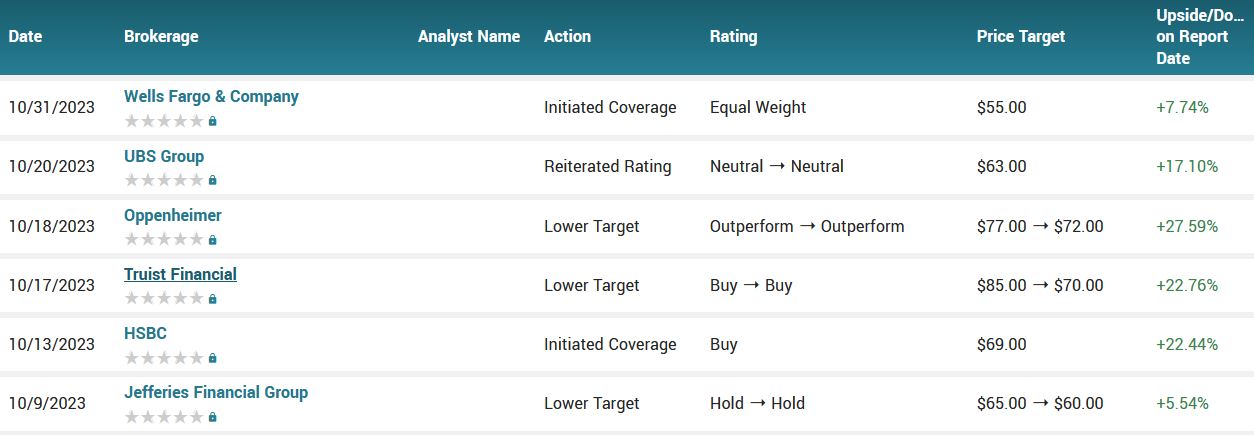Sort by the Price Target column header
1254x435 pixels.
click(1021, 36)
